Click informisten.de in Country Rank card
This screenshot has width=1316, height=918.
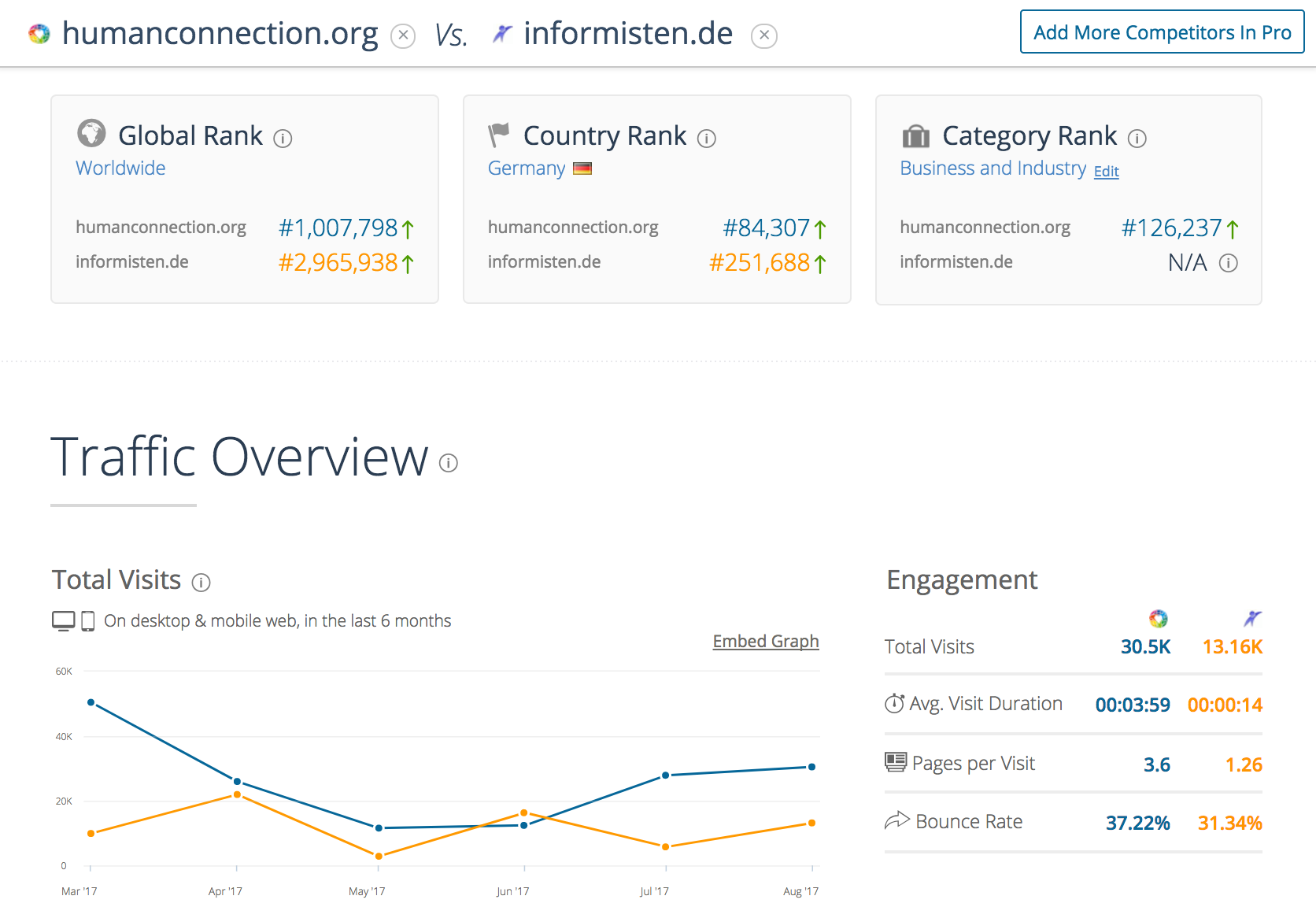(544, 262)
